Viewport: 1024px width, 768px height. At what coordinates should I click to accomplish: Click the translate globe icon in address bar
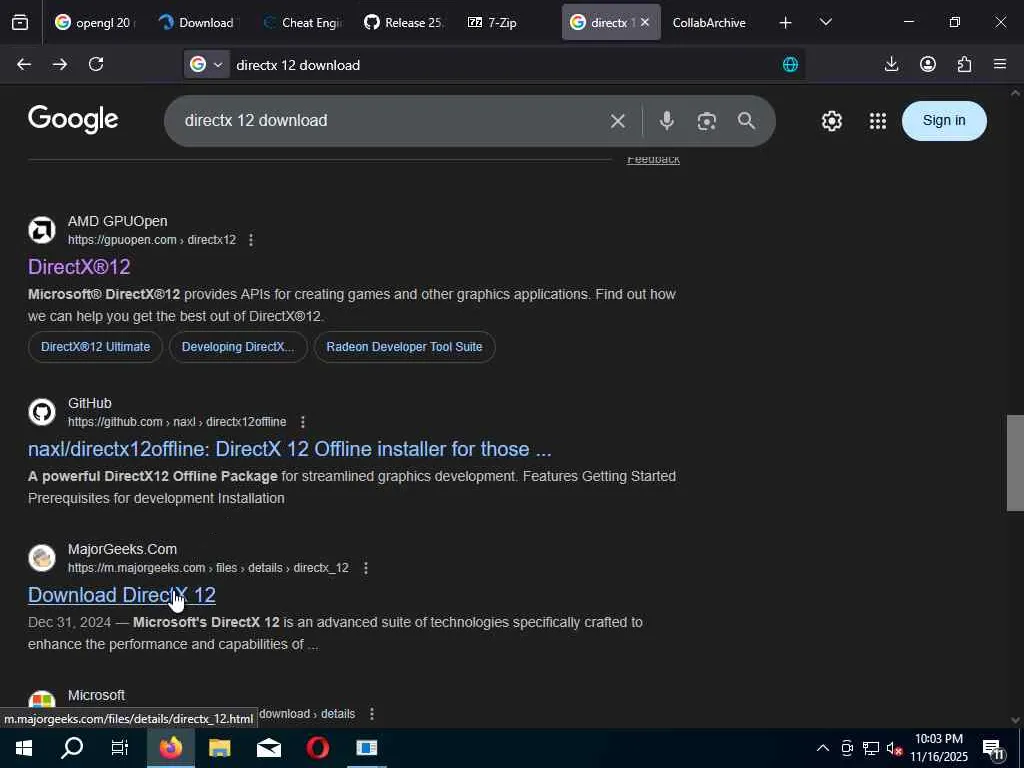(x=790, y=64)
